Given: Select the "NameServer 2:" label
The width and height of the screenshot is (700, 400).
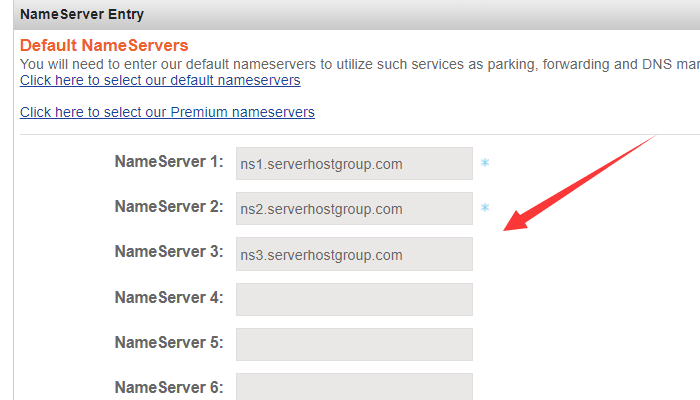Looking at the screenshot, I should 169,207.
